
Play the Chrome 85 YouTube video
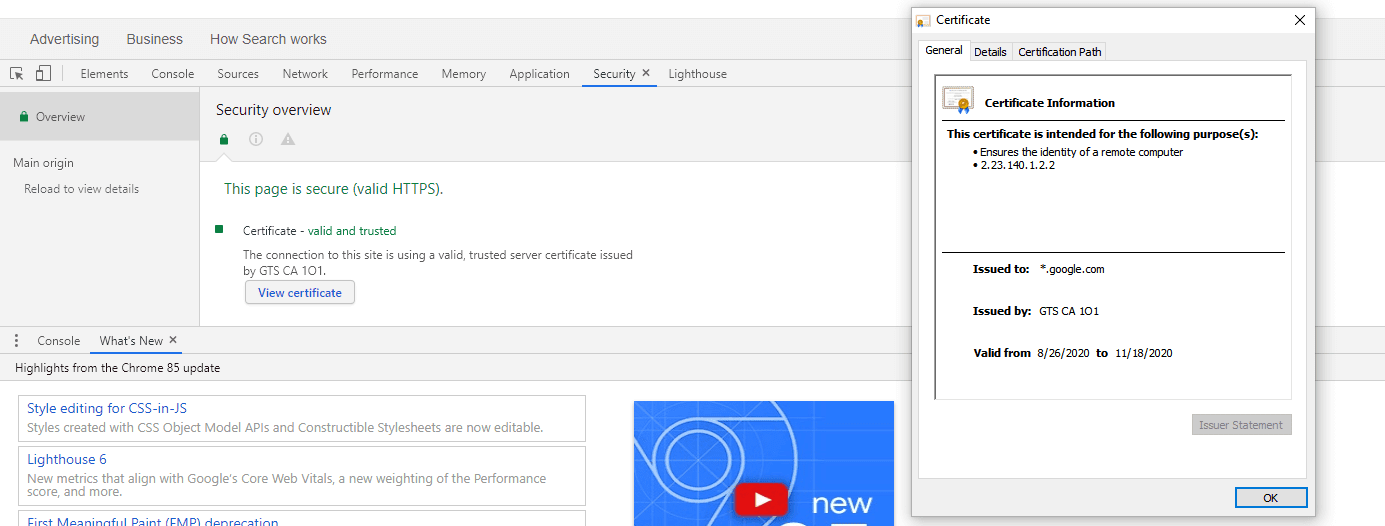763,499
